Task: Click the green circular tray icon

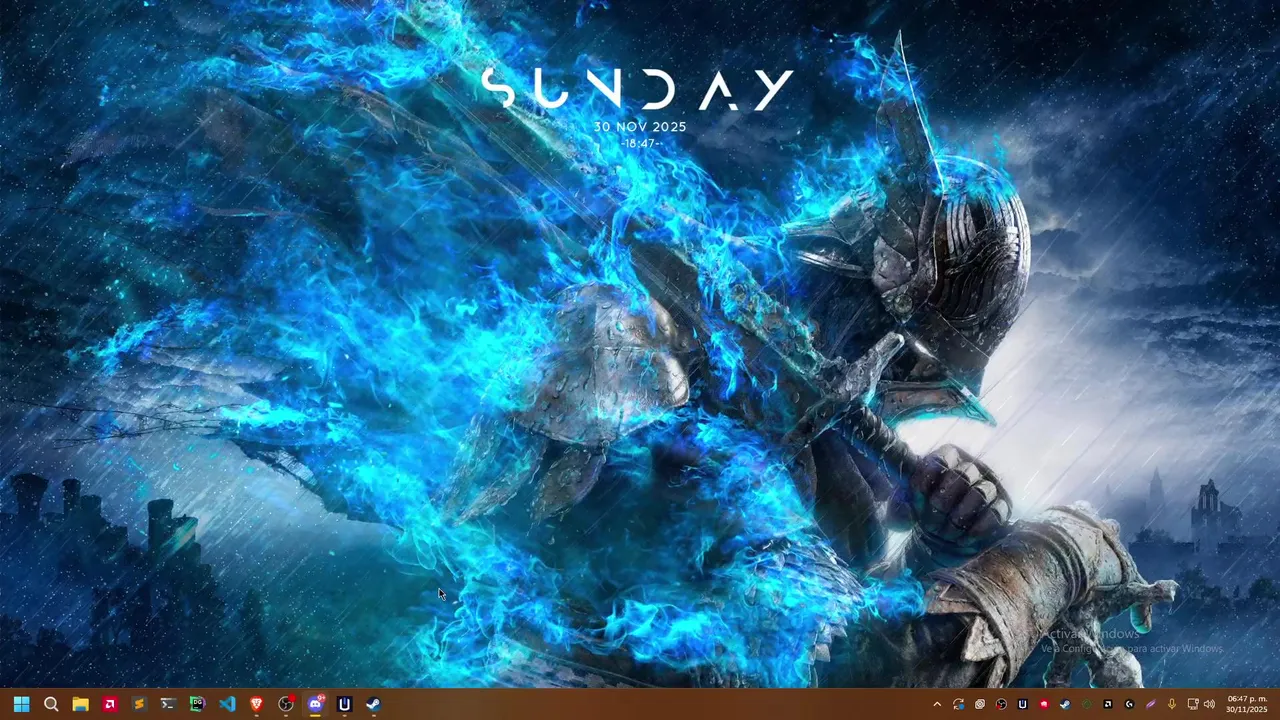Action: [x=1087, y=704]
